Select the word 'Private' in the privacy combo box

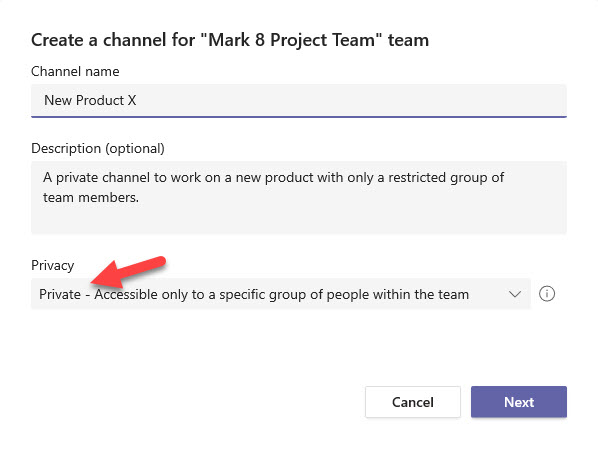60,294
